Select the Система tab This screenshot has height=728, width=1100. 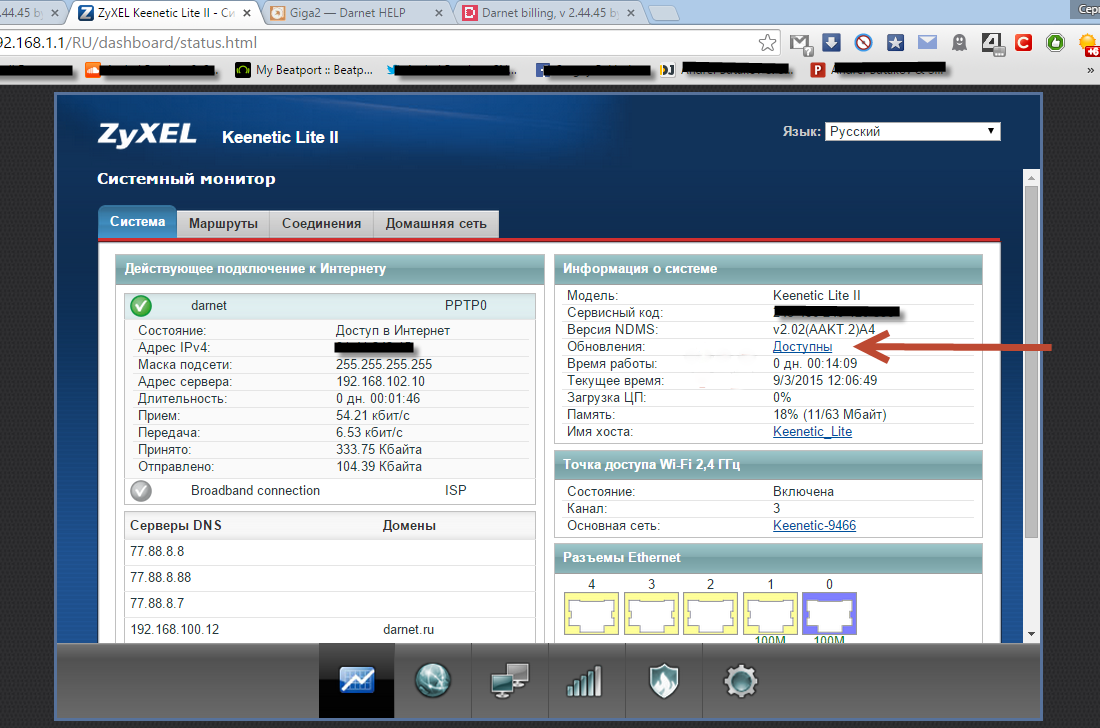click(138, 222)
